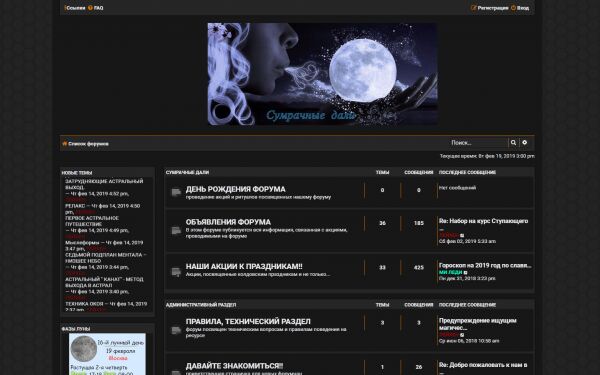Screen dimensions: 600x375
Task: Click forum icon beside ДЕНЬ РОЖДЕНИЯ ФОРУМА
Action: [176, 192]
